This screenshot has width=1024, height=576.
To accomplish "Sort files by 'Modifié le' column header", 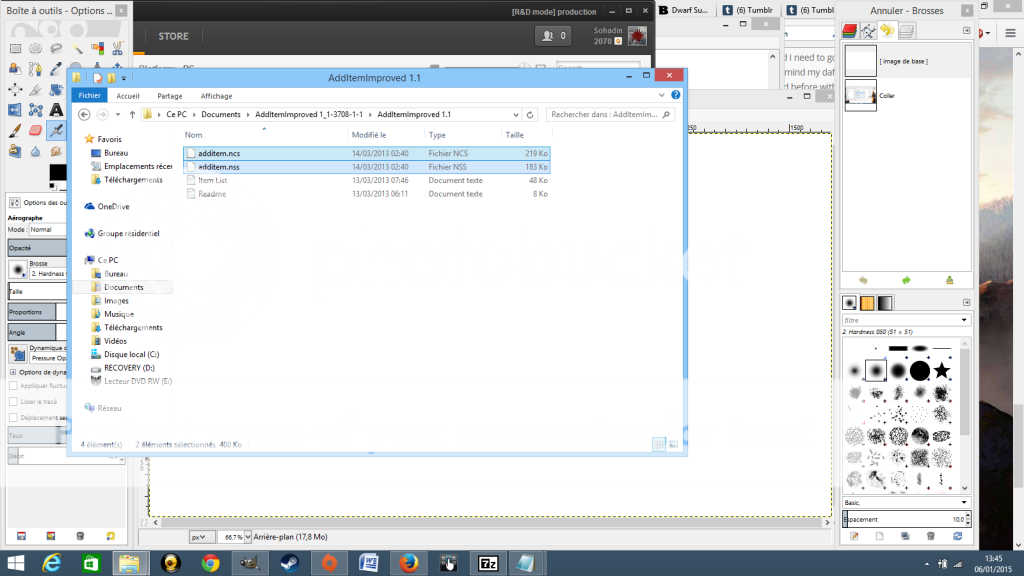I will point(369,134).
